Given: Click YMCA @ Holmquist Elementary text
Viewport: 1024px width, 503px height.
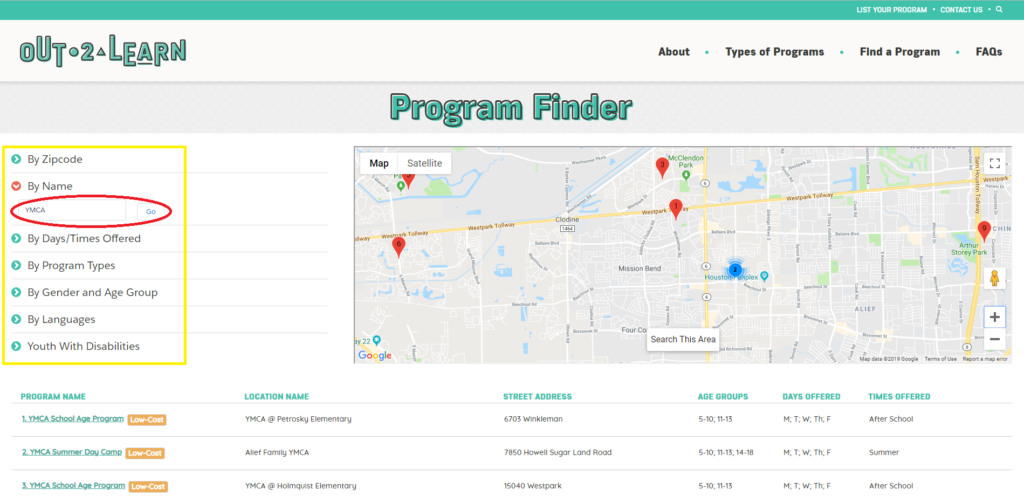Looking at the screenshot, I should click(x=300, y=486).
